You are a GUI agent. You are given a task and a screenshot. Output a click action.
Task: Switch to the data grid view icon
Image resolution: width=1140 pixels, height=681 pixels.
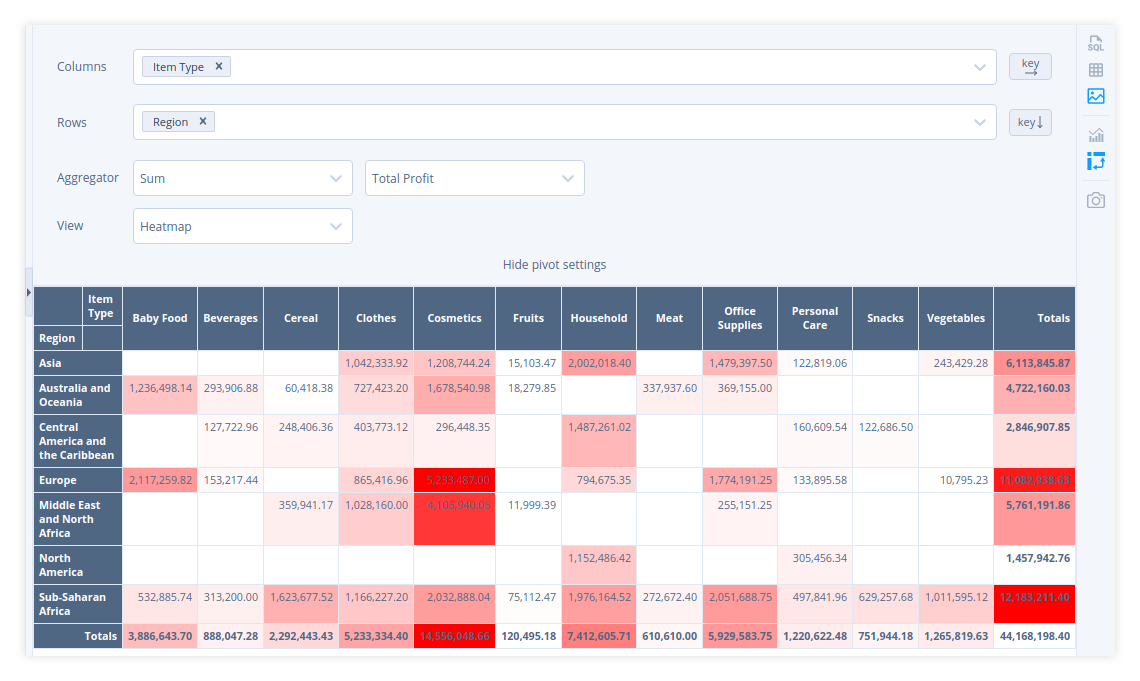pyautogui.click(x=1096, y=70)
